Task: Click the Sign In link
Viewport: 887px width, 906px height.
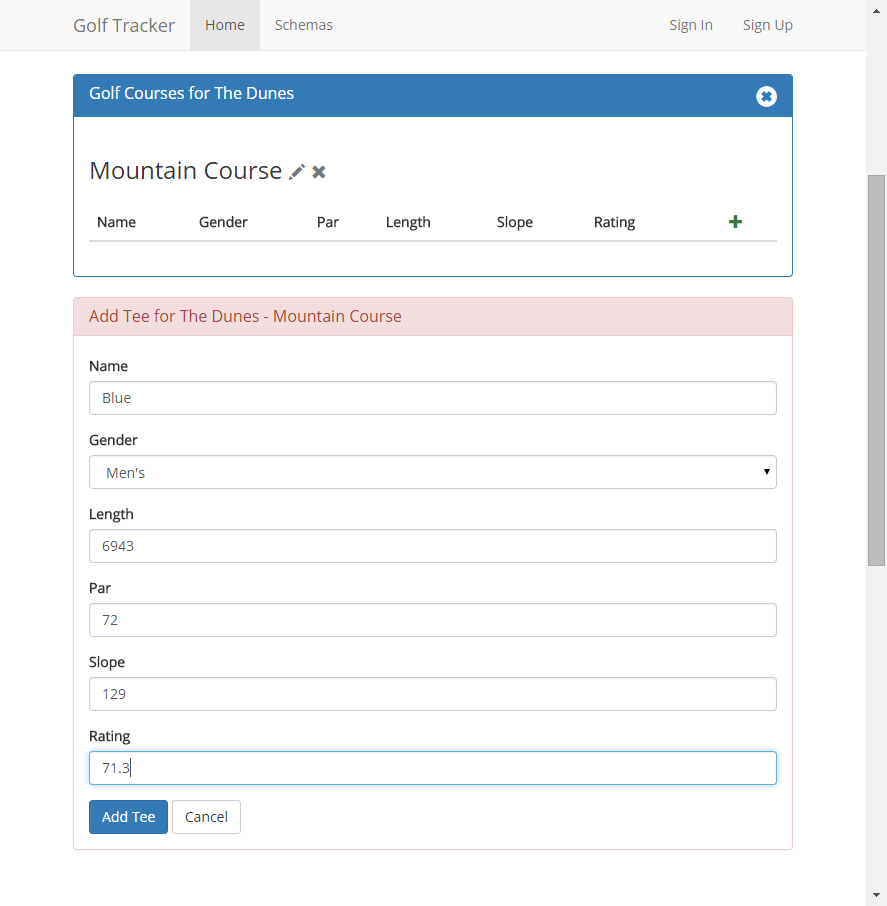Action: pyautogui.click(x=691, y=25)
